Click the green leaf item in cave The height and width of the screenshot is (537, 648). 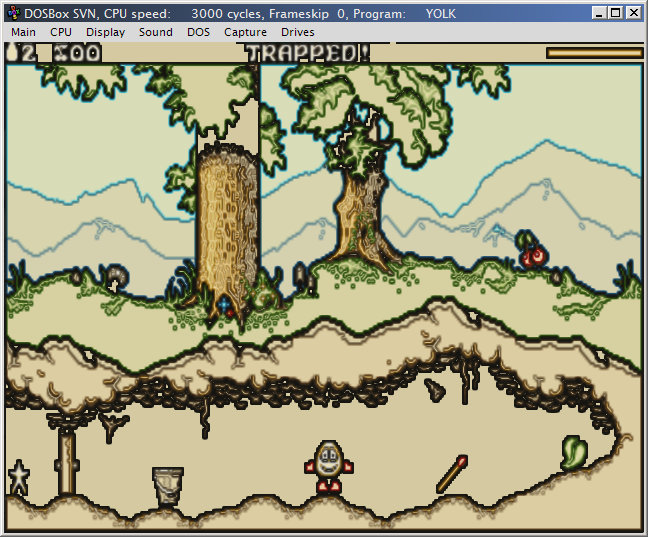574,453
